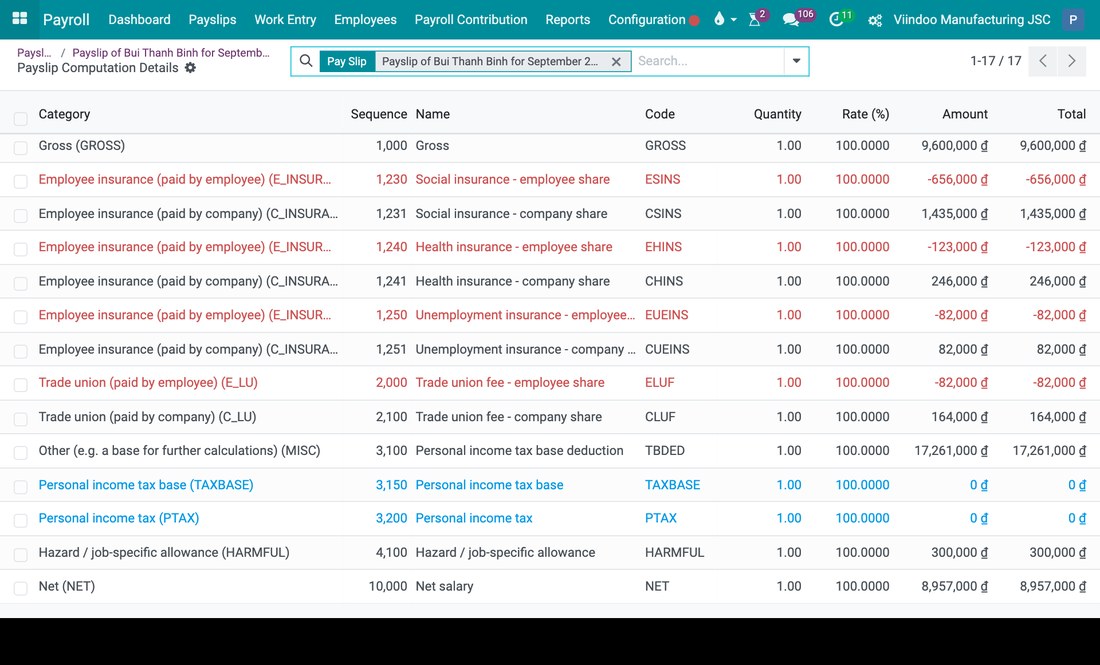Image resolution: width=1100 pixels, height=665 pixels.
Task: Open the Configuration menu
Action: [647, 20]
